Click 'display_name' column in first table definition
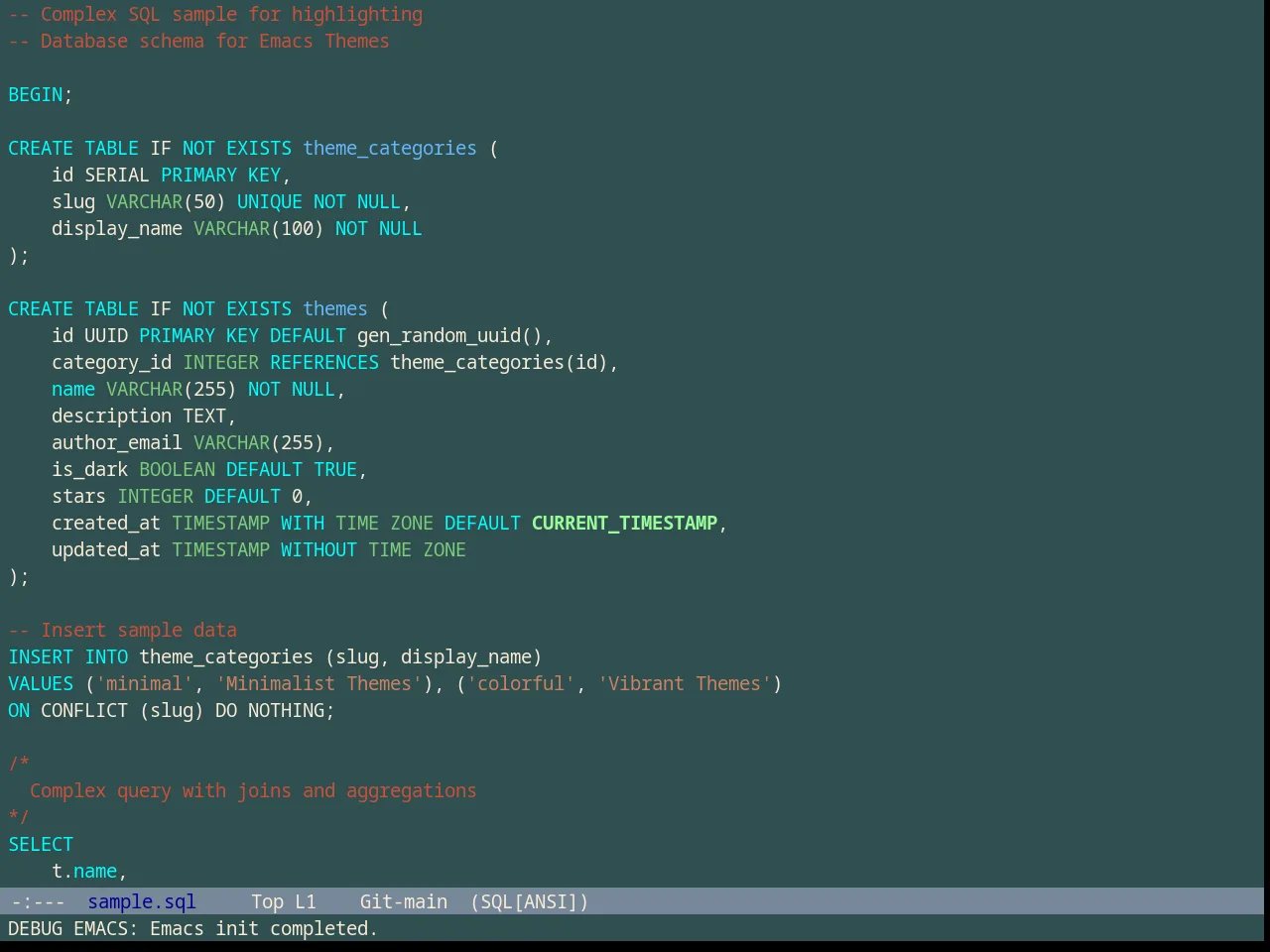Image resolution: width=1270 pixels, height=952 pixels. [117, 228]
